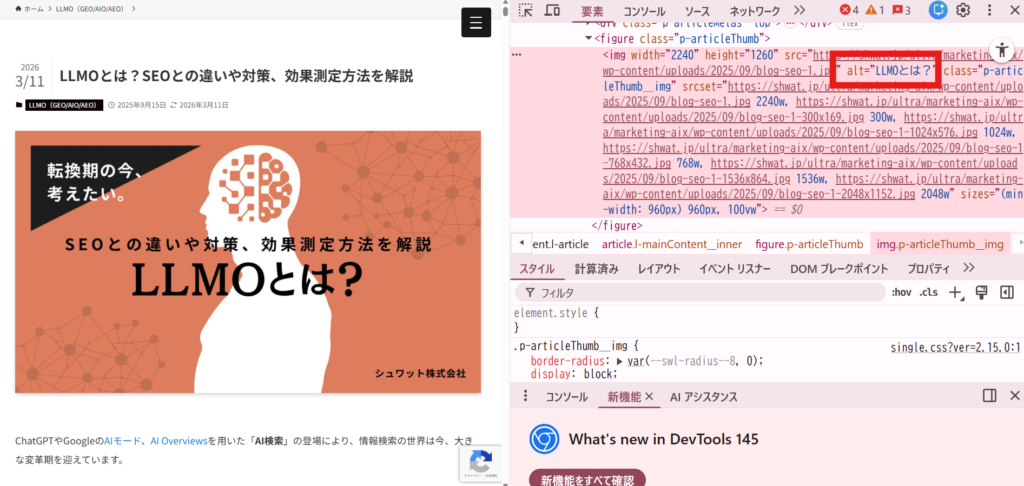Open the 計算済み pane tab

[x=596, y=268]
